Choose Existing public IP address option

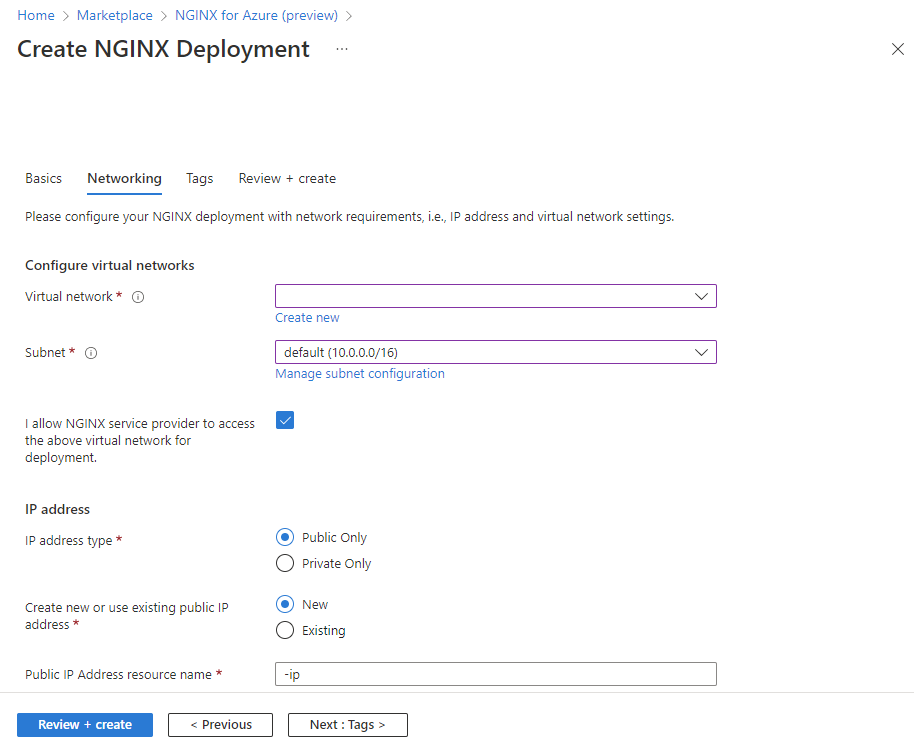285,631
